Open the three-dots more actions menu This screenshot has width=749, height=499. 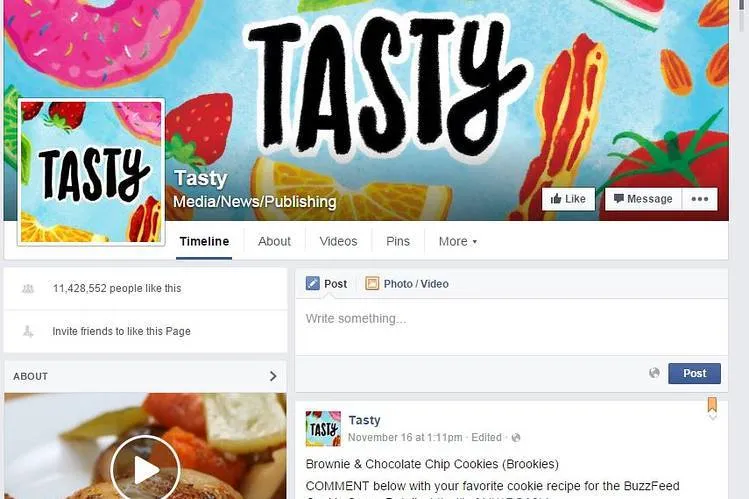(700, 199)
